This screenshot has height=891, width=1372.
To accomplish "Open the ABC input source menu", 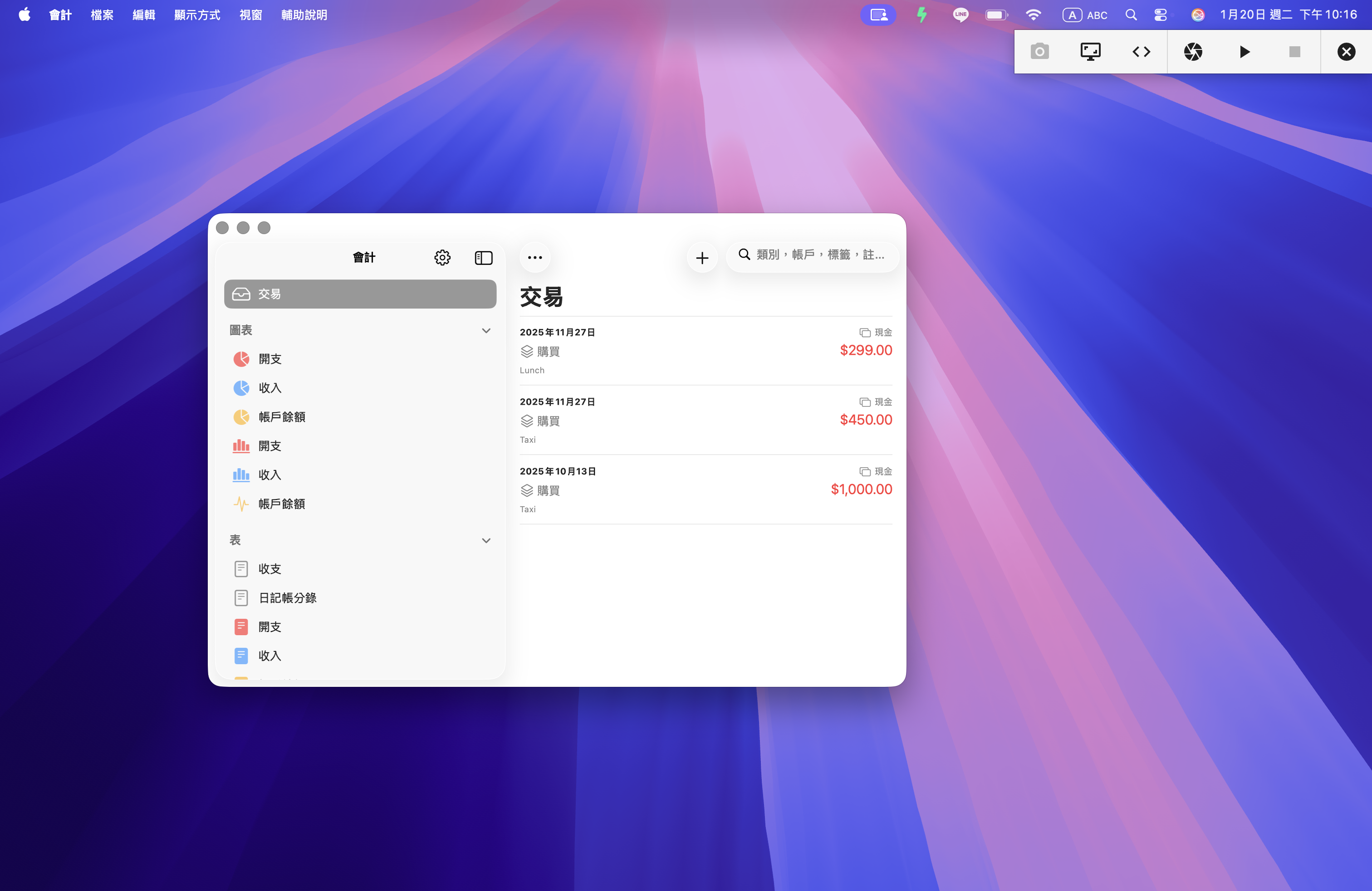I will (x=1085, y=15).
